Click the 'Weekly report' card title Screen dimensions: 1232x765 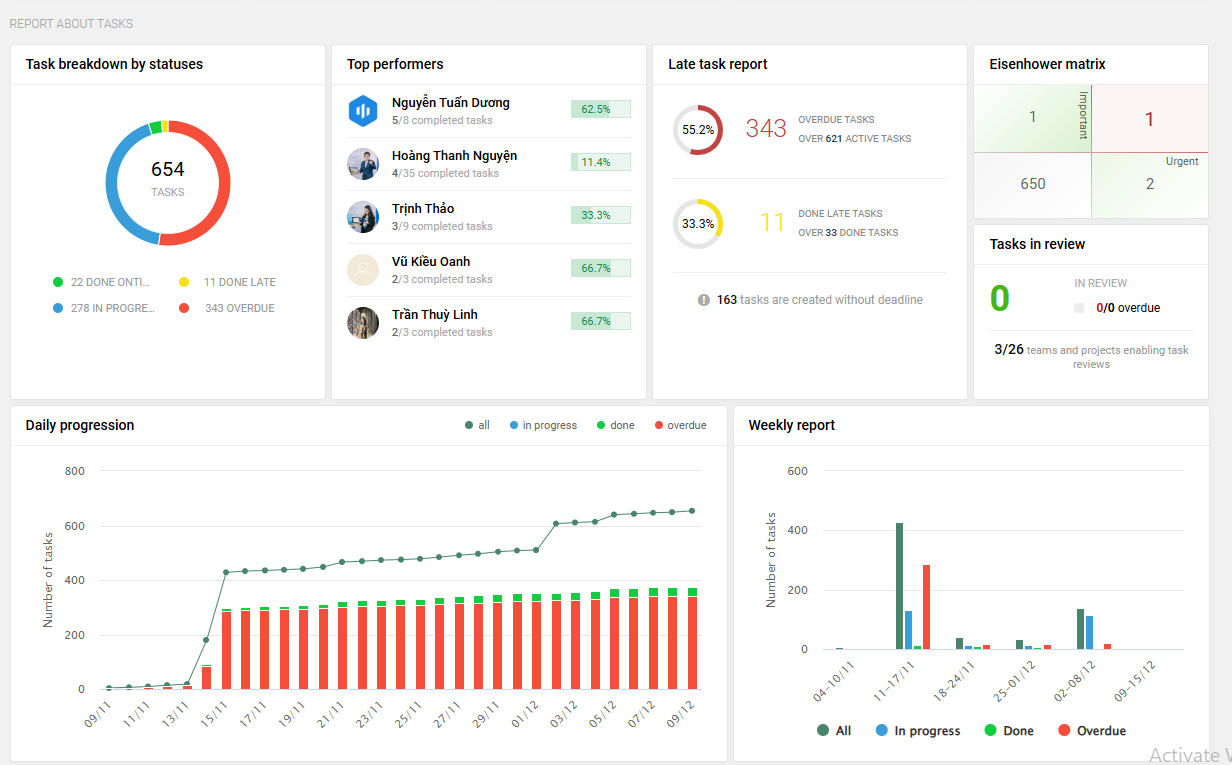coord(792,425)
